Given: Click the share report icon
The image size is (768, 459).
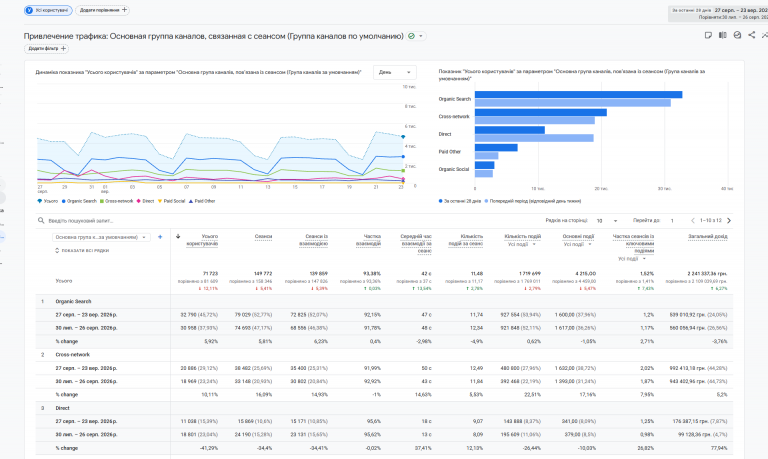Looking at the screenshot, I should (x=751, y=35).
